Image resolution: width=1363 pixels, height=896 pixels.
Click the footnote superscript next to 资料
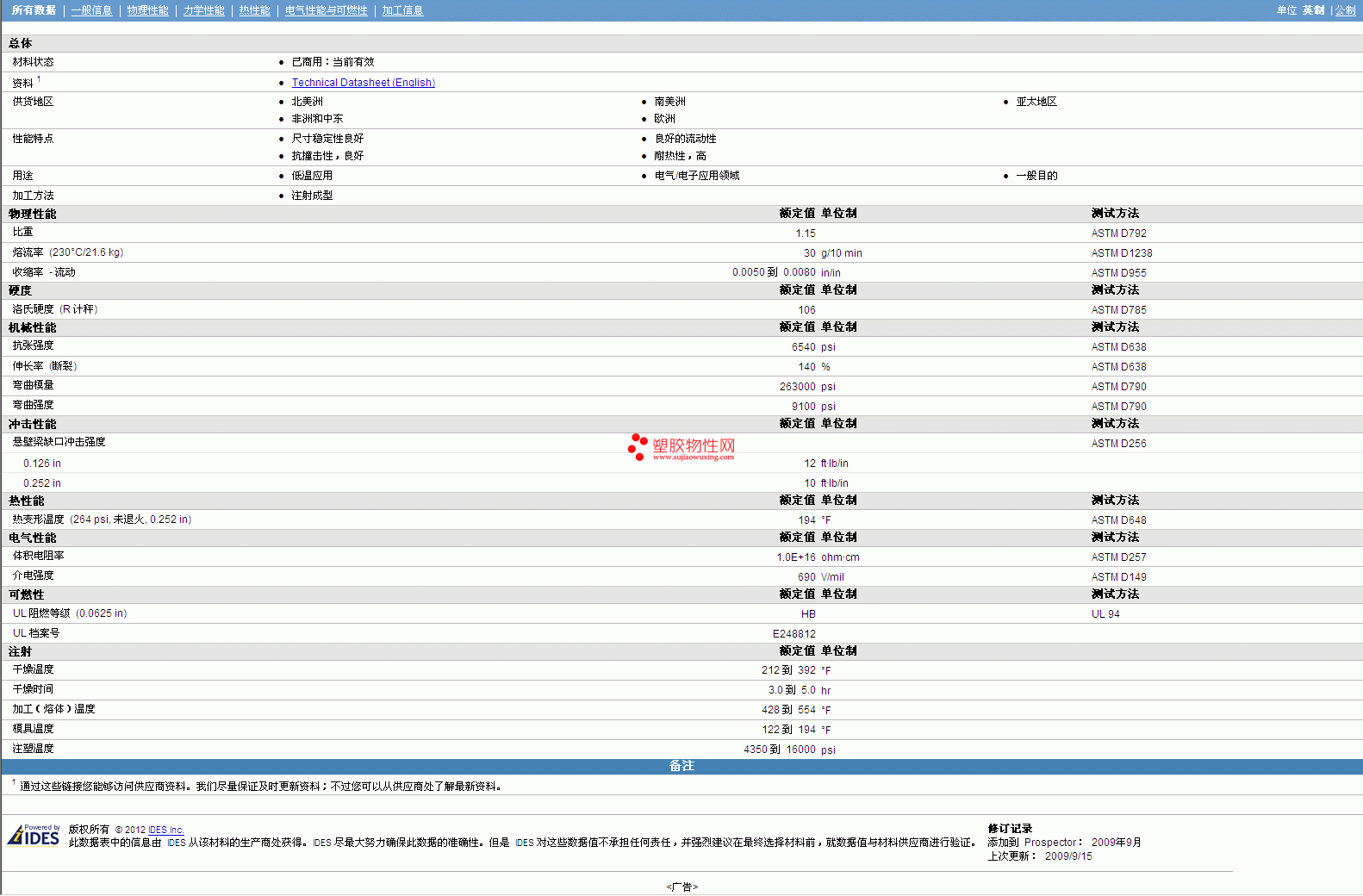pyautogui.click(x=39, y=79)
